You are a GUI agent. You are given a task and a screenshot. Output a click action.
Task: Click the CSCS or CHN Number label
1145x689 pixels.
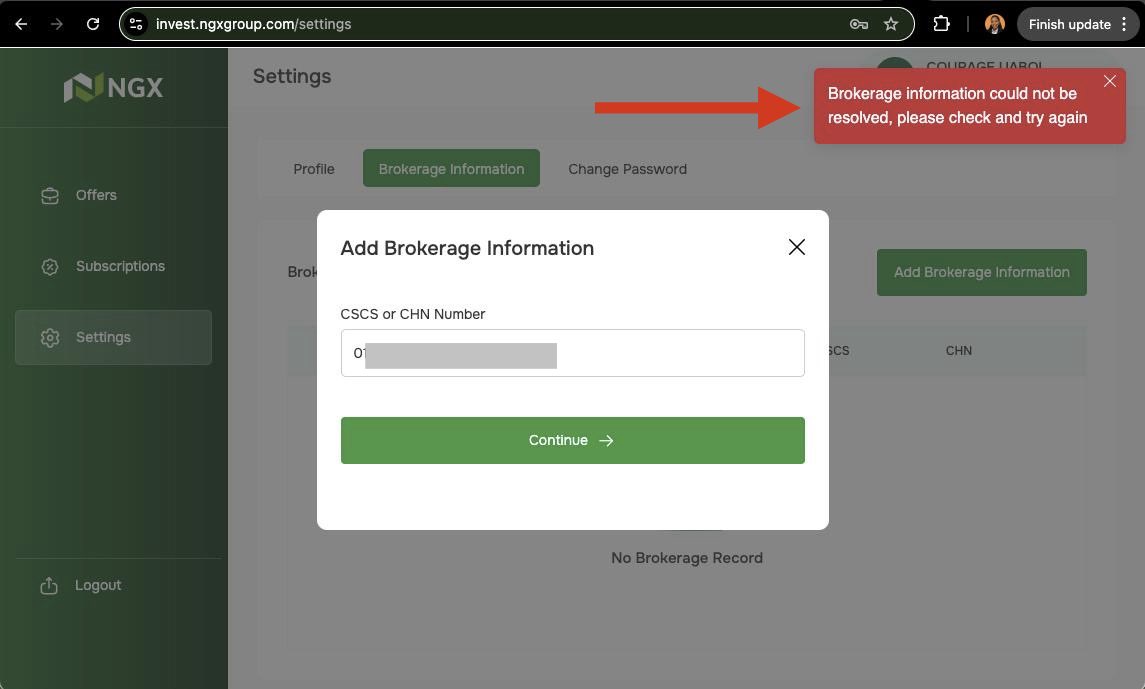pos(413,314)
